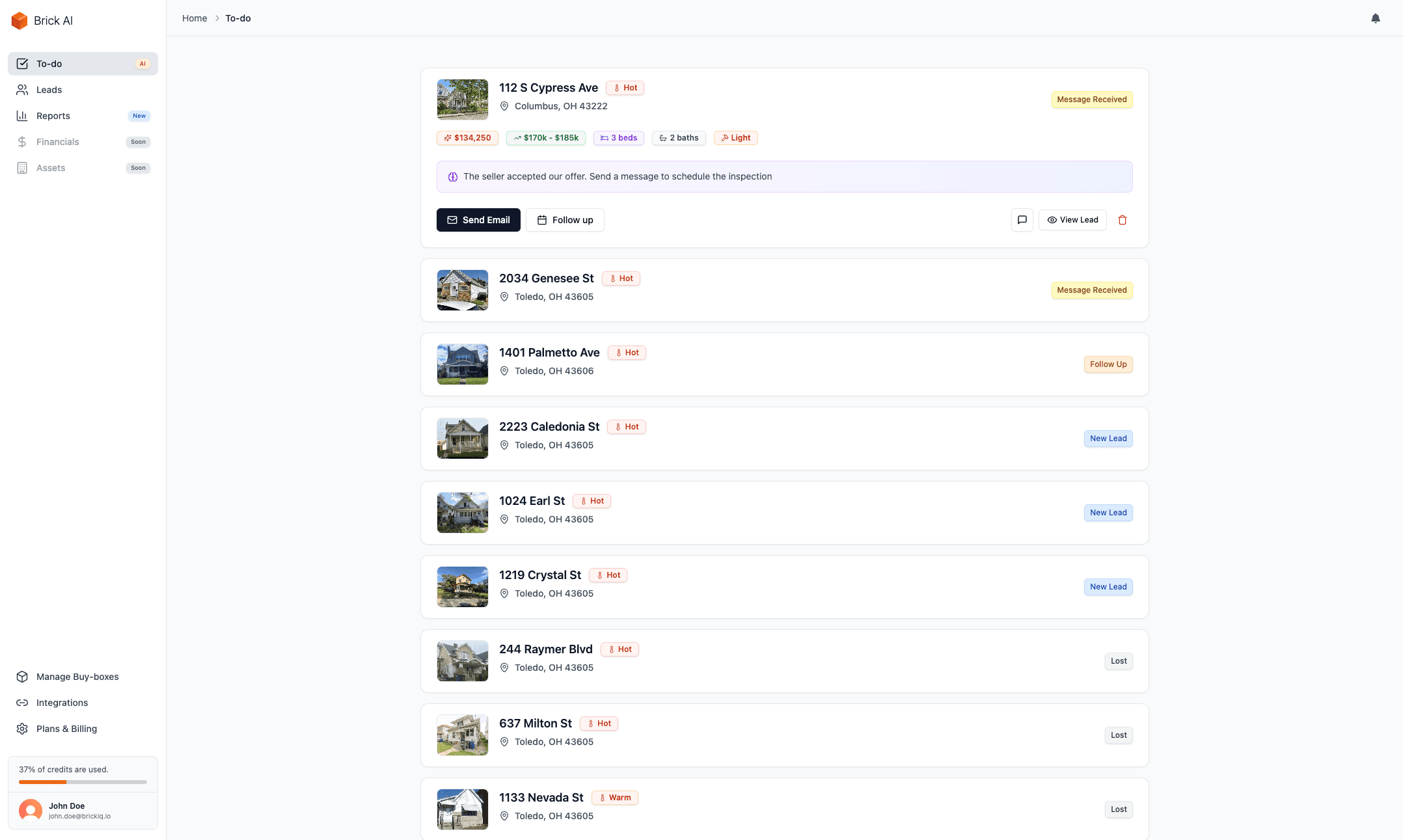Click the notification bell icon
Screen dimensions: 1403x840
coord(1375,18)
